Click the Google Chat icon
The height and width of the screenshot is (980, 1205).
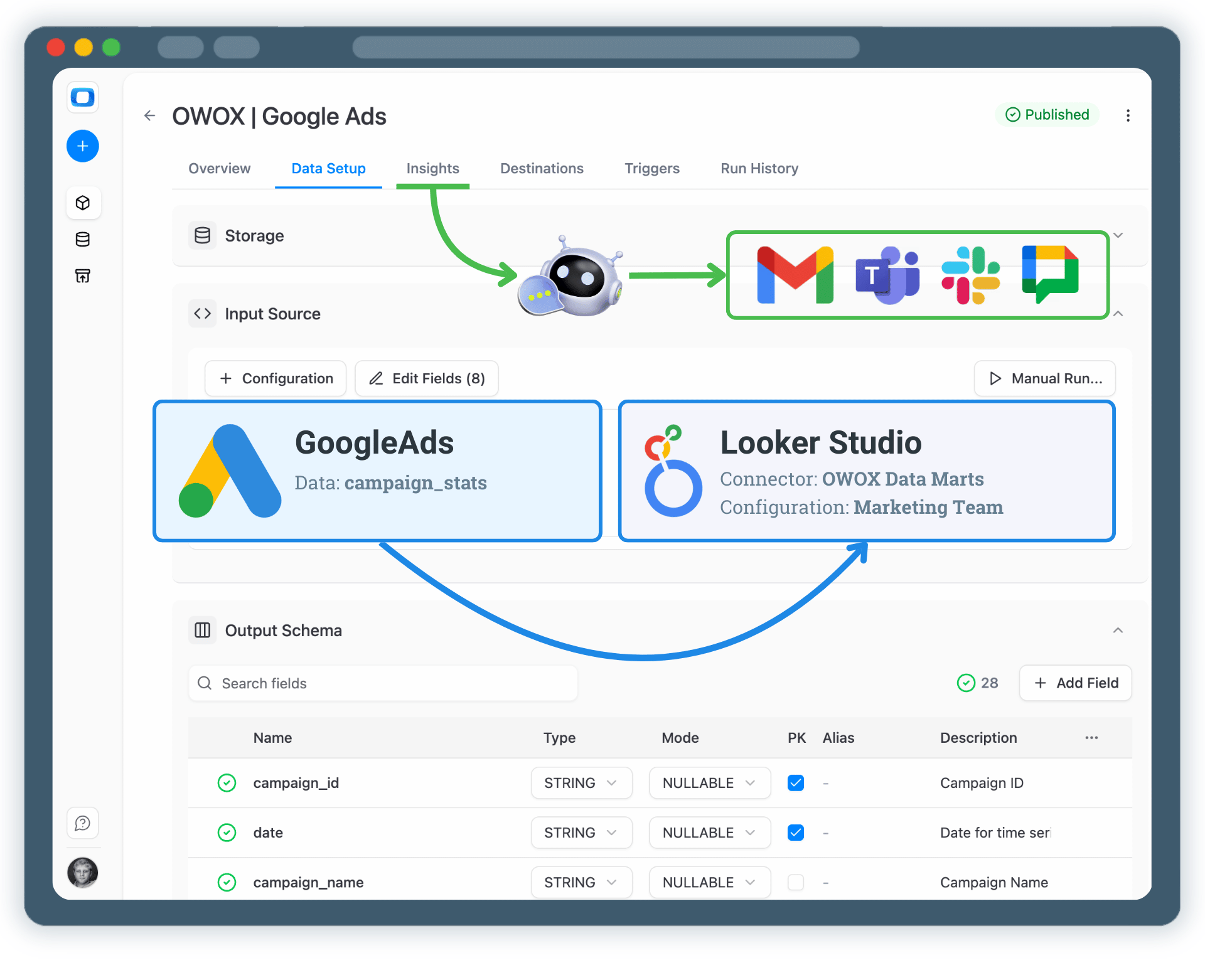1050,275
